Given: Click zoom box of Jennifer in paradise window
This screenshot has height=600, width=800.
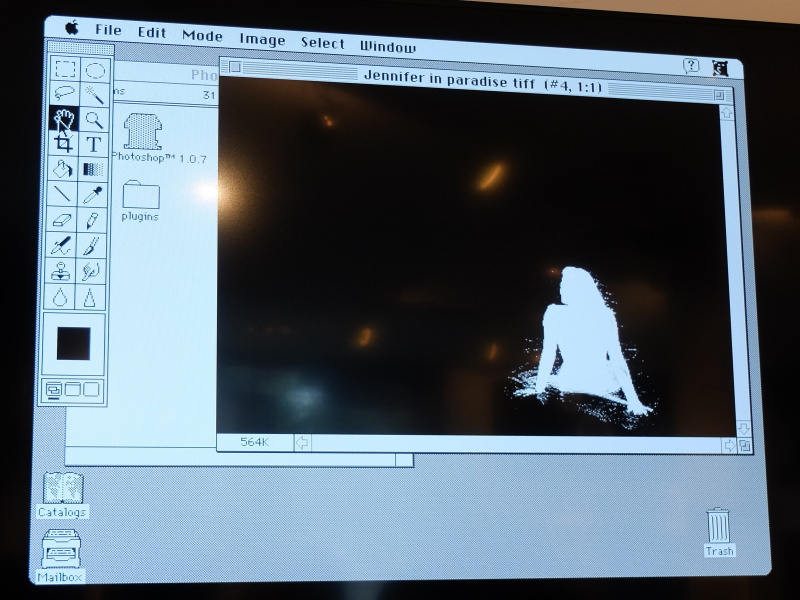Looking at the screenshot, I should coord(719,95).
